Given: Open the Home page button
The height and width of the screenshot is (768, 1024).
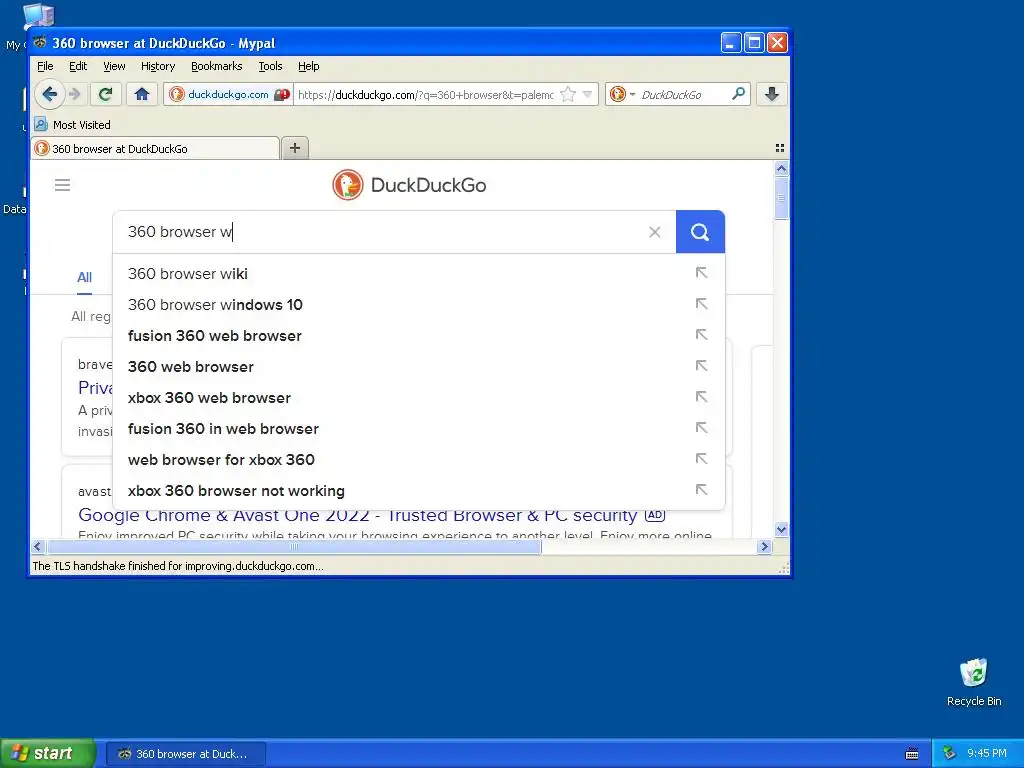Looking at the screenshot, I should [142, 94].
